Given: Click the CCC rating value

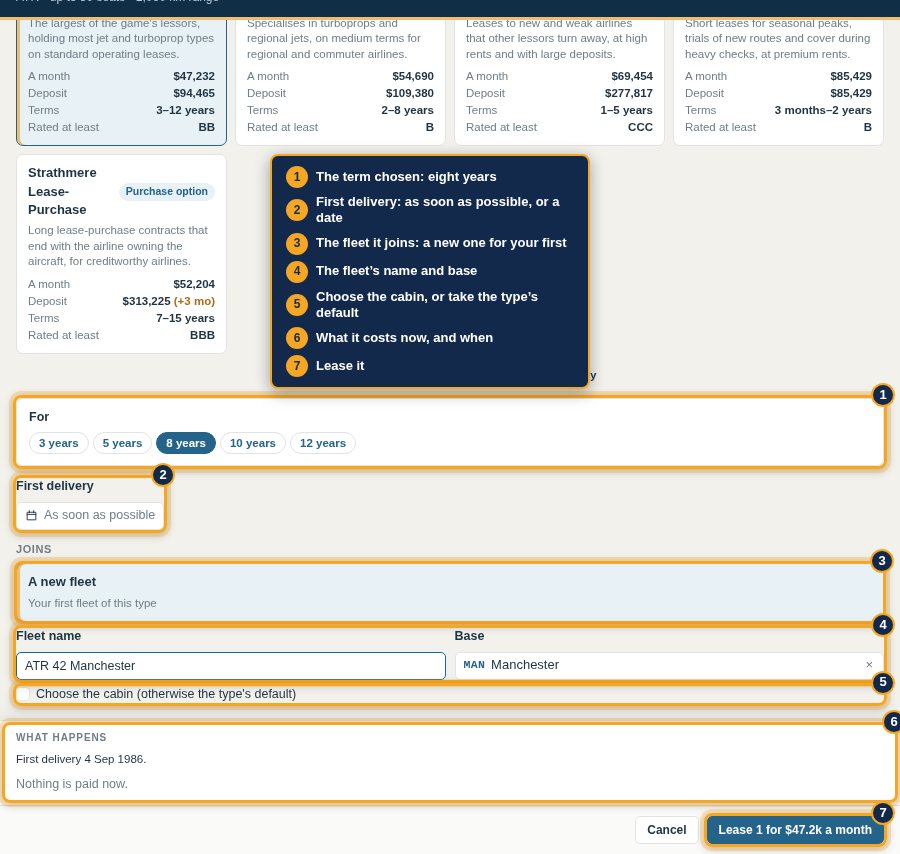Looking at the screenshot, I should click(641, 127).
